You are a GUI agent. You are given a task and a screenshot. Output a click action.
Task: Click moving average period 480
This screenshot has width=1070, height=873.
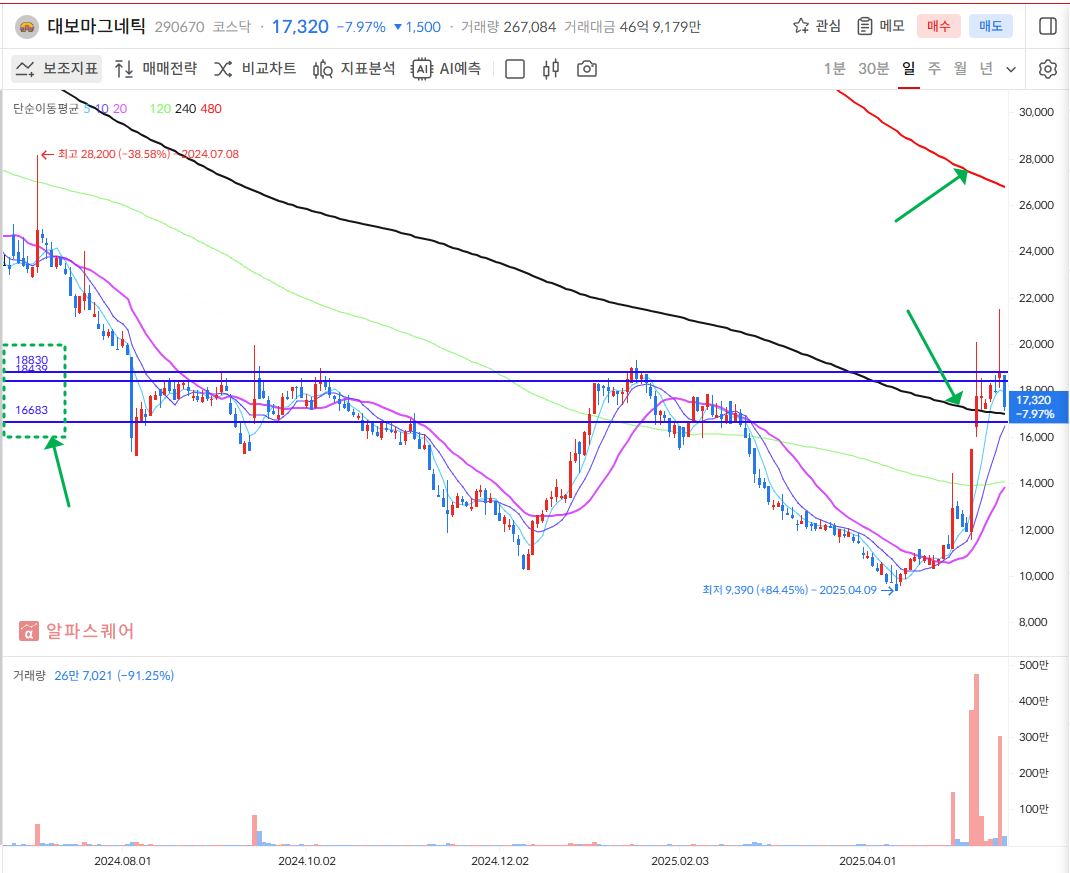(211, 109)
